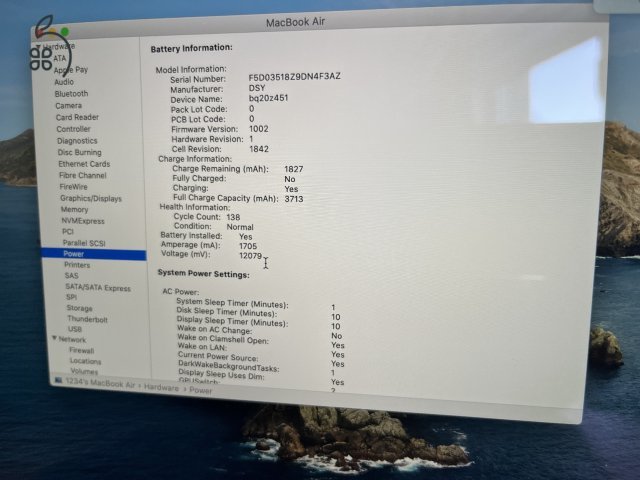Image resolution: width=640 pixels, height=480 pixels.
Task: Click 1234's MacBook Air in path bar
Action: click(x=100, y=383)
